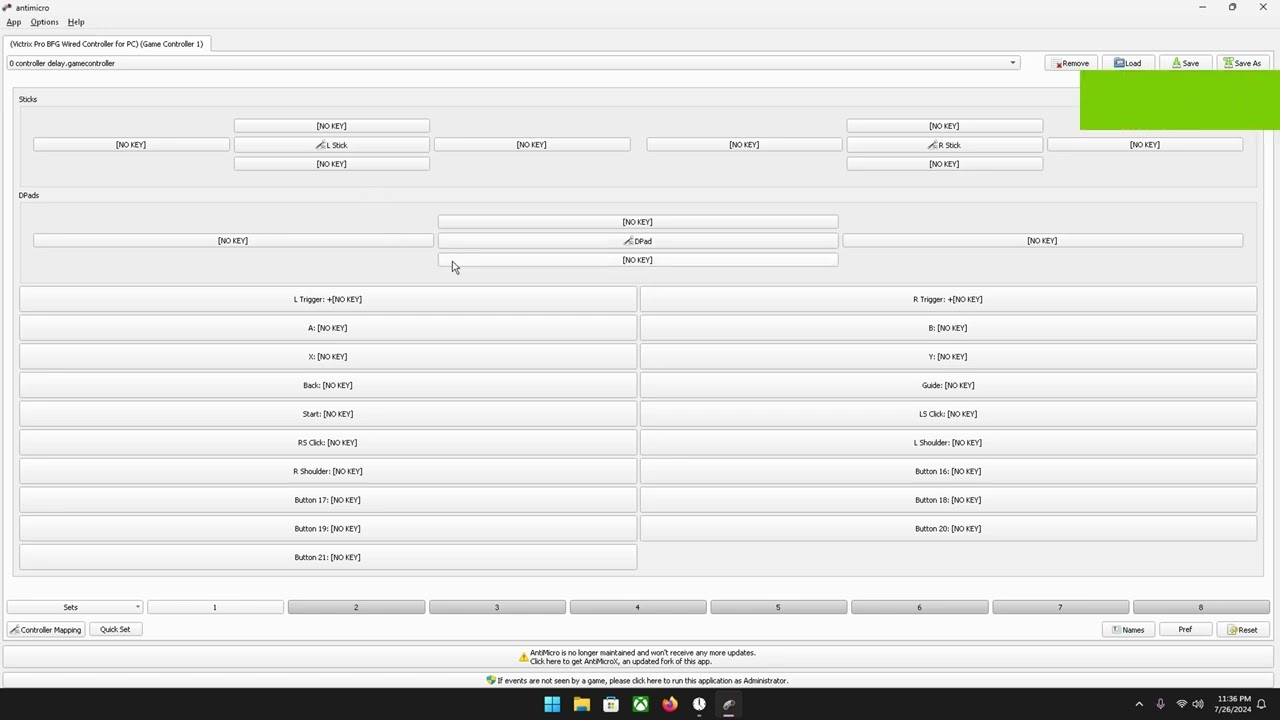Open File Explorer from the taskbar
1280x720 pixels.
(x=581, y=705)
